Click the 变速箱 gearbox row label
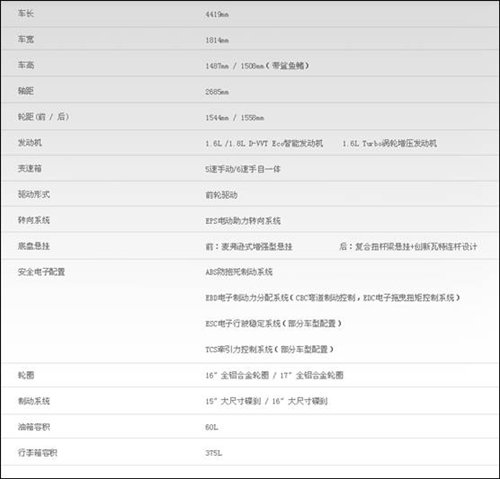 tap(30, 168)
